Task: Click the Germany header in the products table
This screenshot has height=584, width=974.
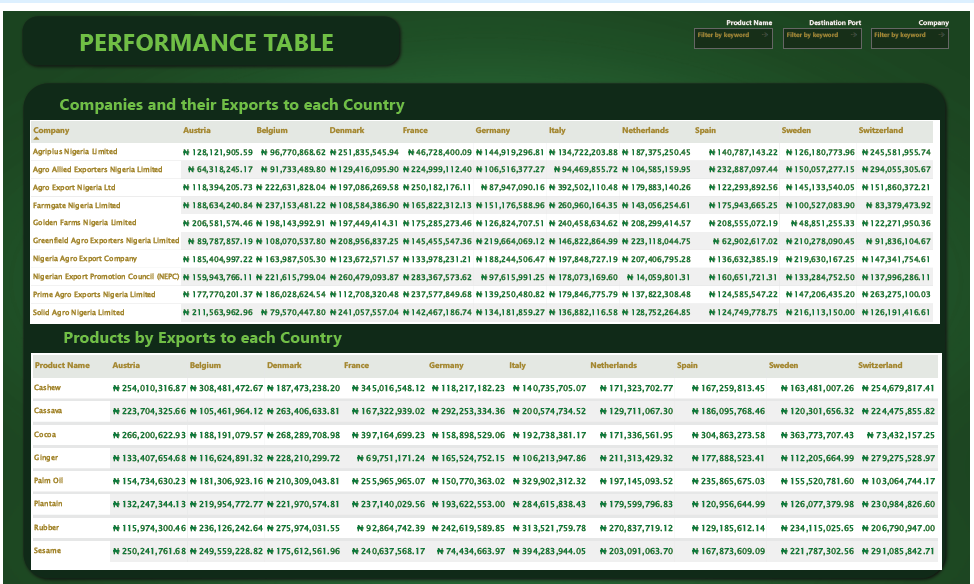Action: pyautogui.click(x=446, y=365)
